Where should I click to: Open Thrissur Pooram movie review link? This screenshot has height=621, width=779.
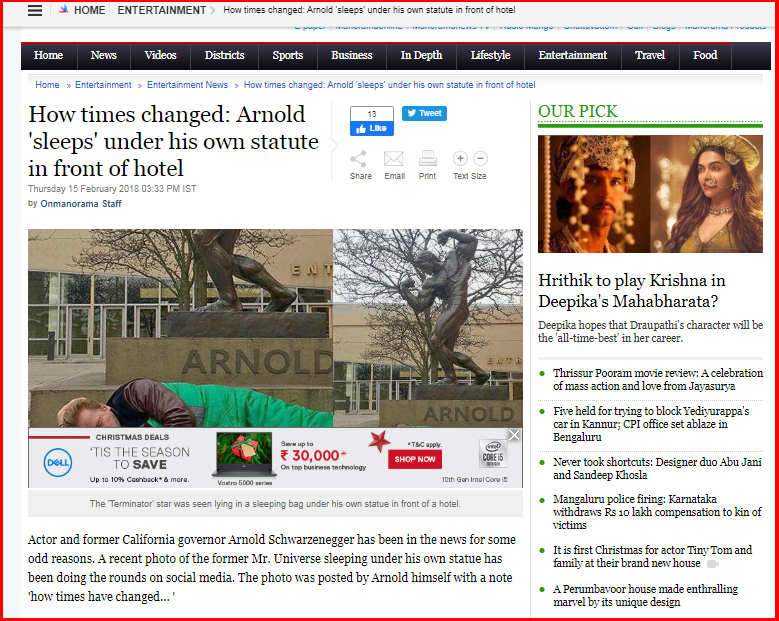pyautogui.click(x=658, y=380)
